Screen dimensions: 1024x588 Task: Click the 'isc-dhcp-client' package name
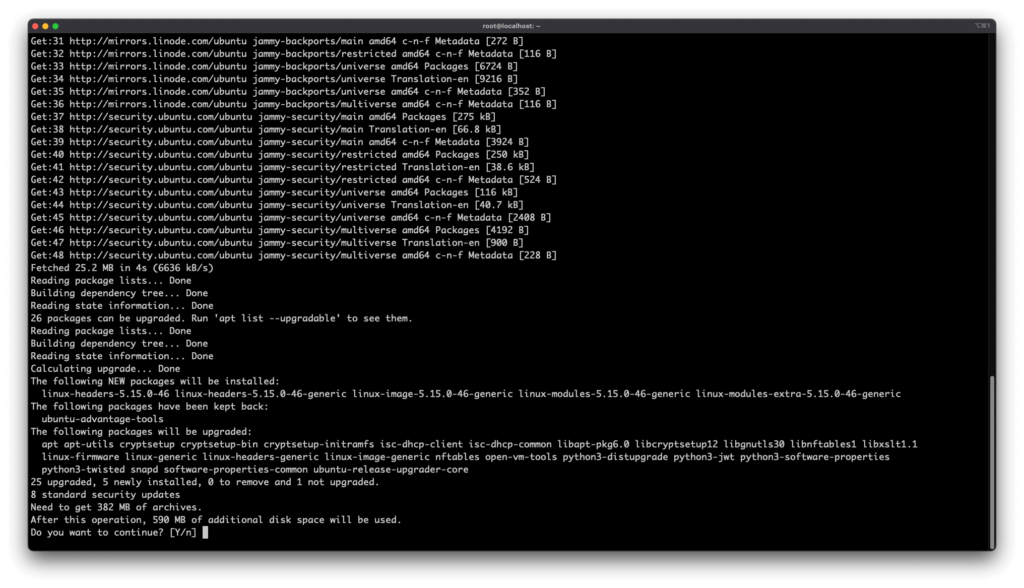click(421, 444)
